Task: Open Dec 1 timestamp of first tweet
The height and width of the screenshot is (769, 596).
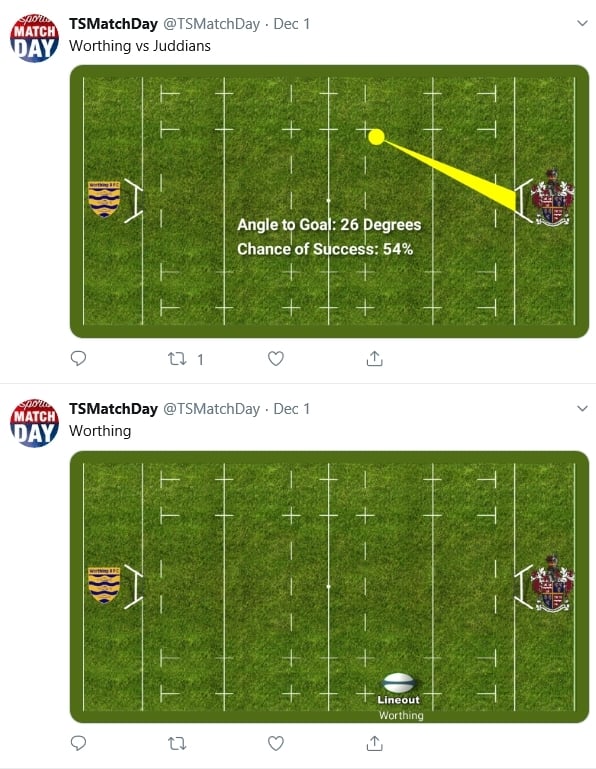Action: (x=291, y=24)
